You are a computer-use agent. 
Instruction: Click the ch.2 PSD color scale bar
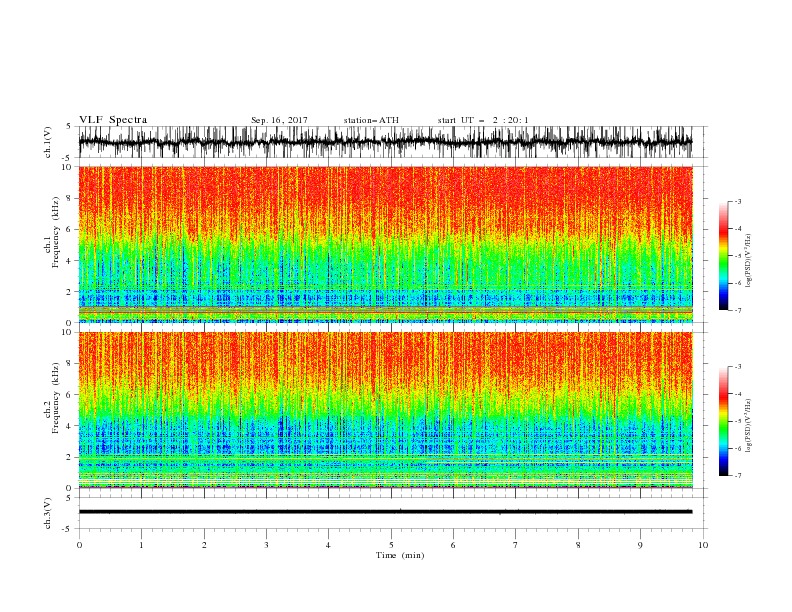[x=723, y=421]
